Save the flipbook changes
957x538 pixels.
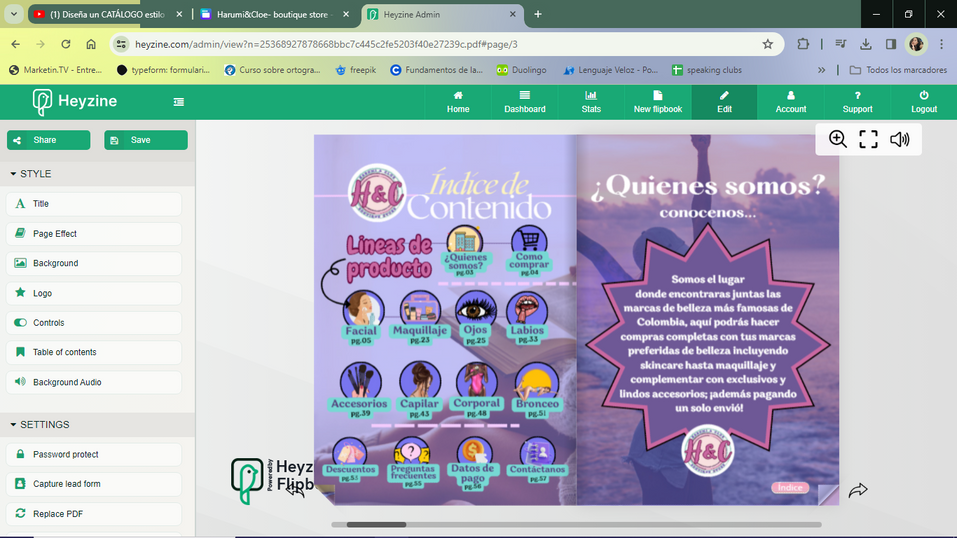click(x=145, y=140)
